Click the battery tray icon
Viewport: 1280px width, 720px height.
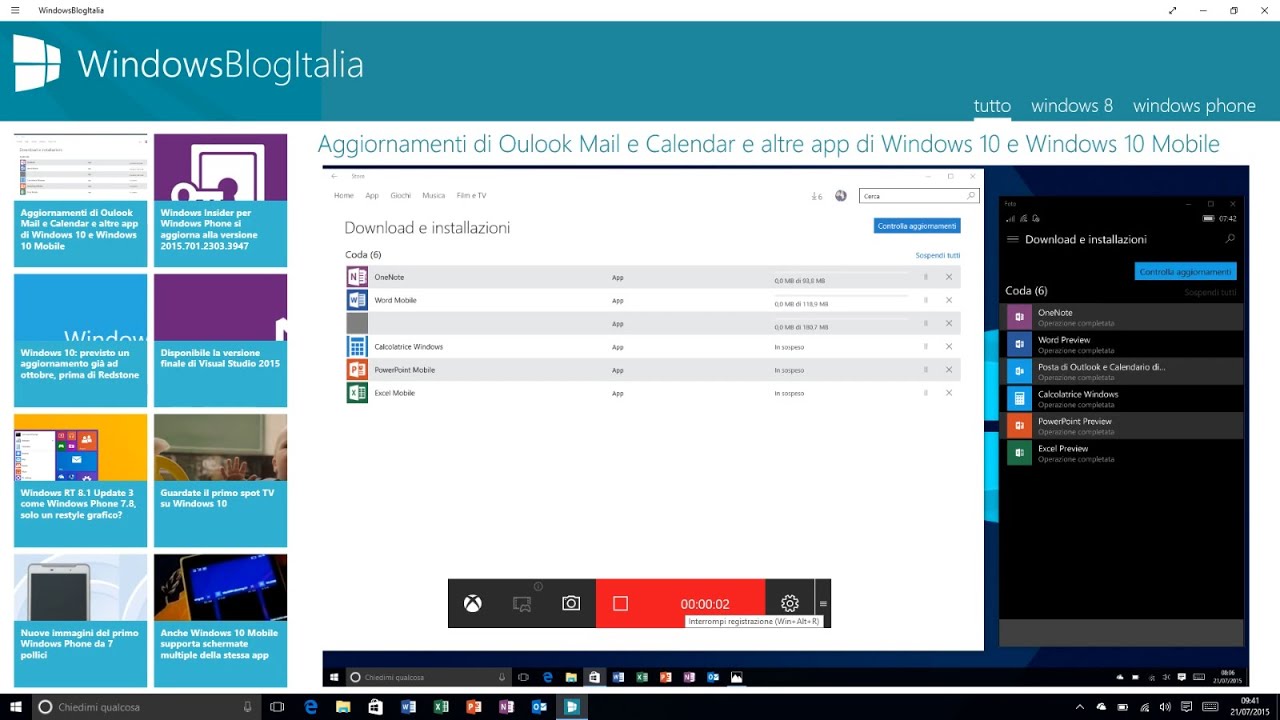click(1123, 707)
